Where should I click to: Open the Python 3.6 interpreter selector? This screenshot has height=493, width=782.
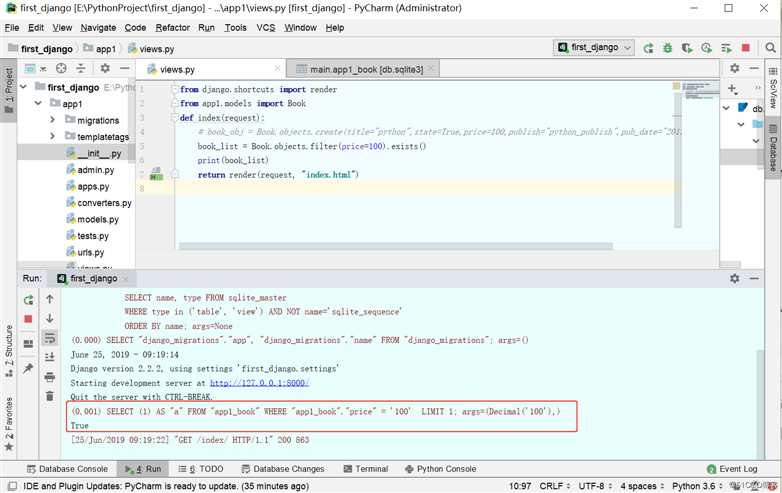click(x=697, y=486)
